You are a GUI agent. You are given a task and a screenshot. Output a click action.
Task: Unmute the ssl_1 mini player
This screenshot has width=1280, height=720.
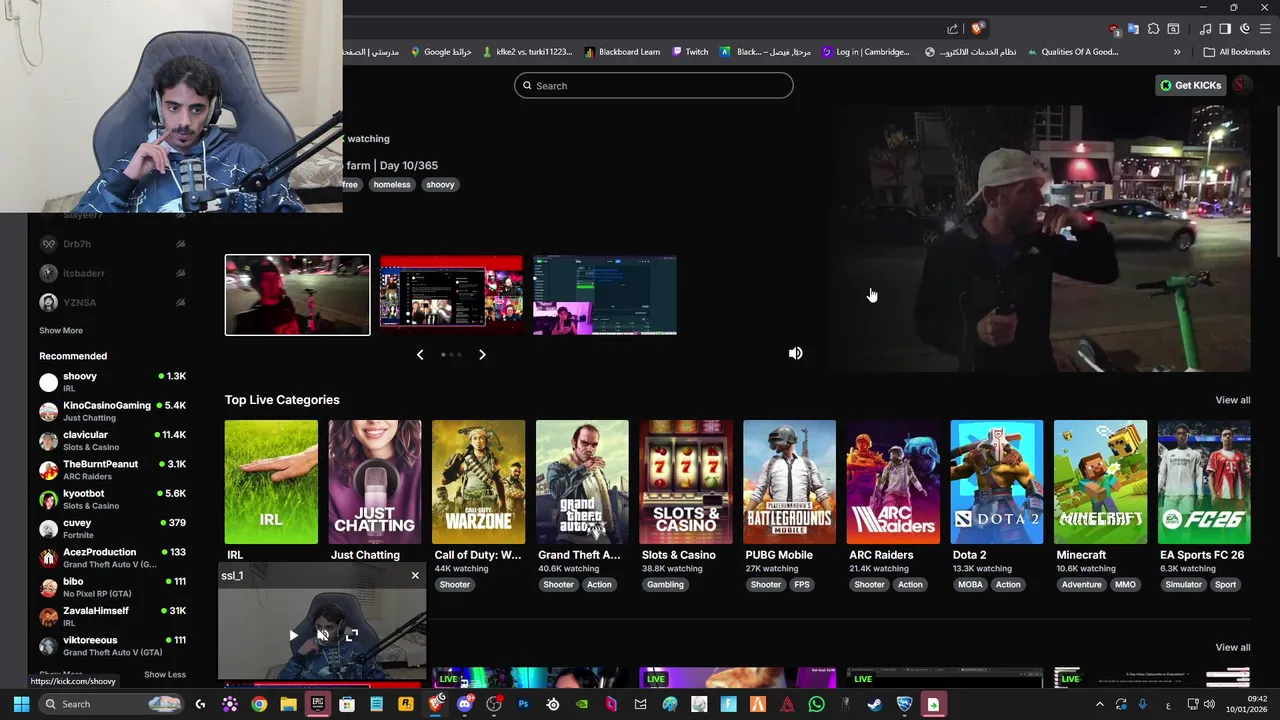(322, 635)
